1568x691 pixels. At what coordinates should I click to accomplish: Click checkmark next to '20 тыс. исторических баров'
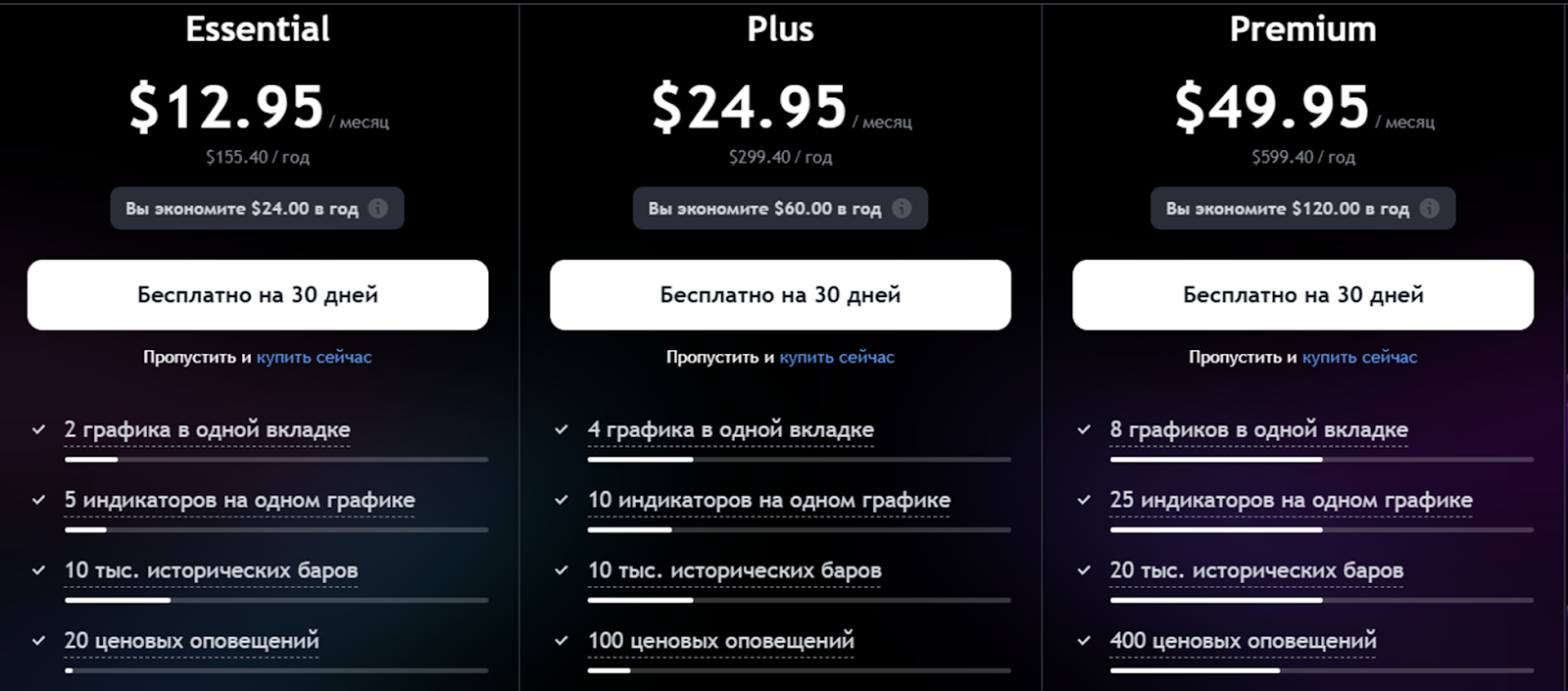pyautogui.click(x=1084, y=570)
